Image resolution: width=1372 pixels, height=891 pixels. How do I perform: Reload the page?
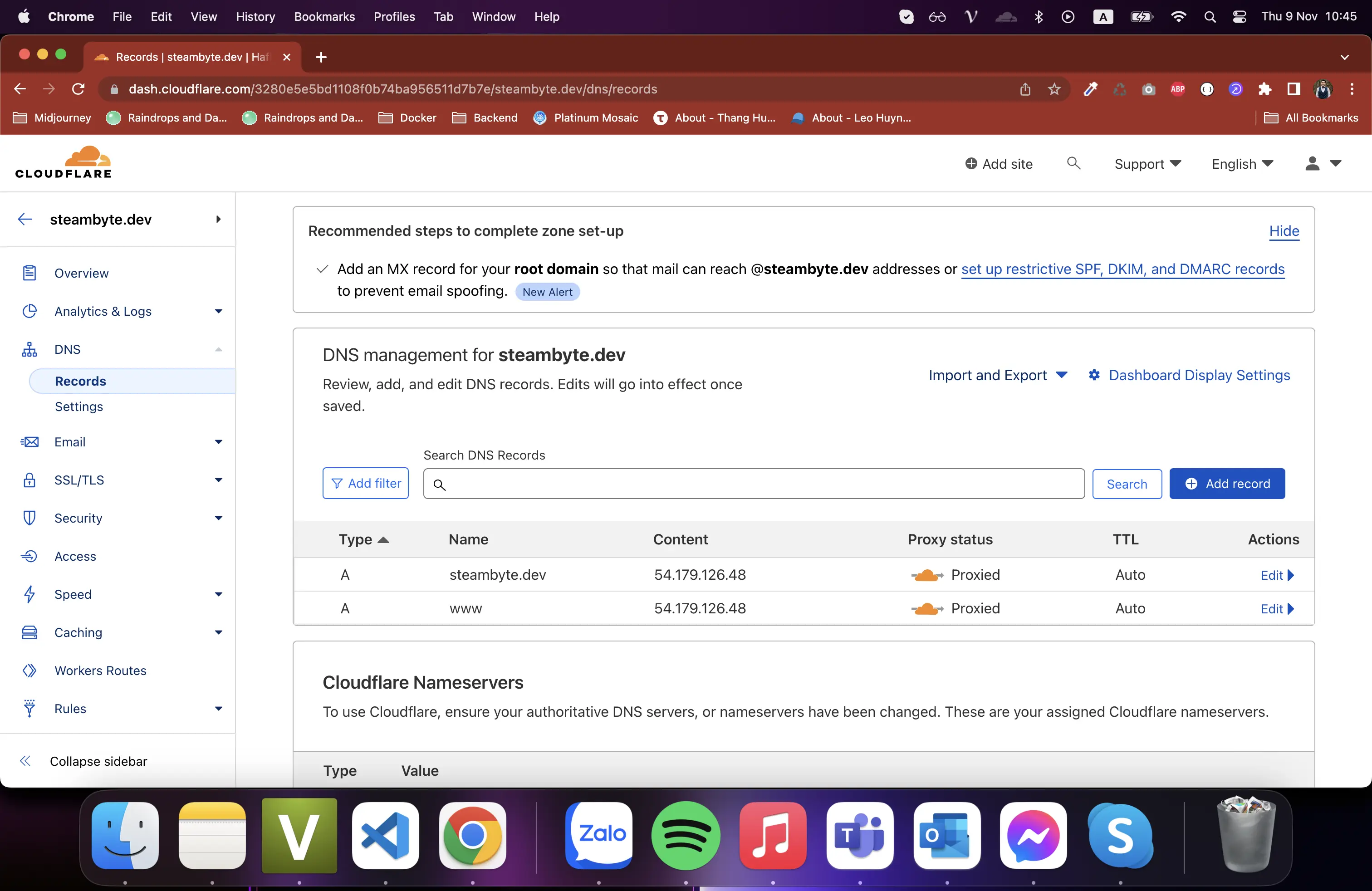(x=78, y=89)
